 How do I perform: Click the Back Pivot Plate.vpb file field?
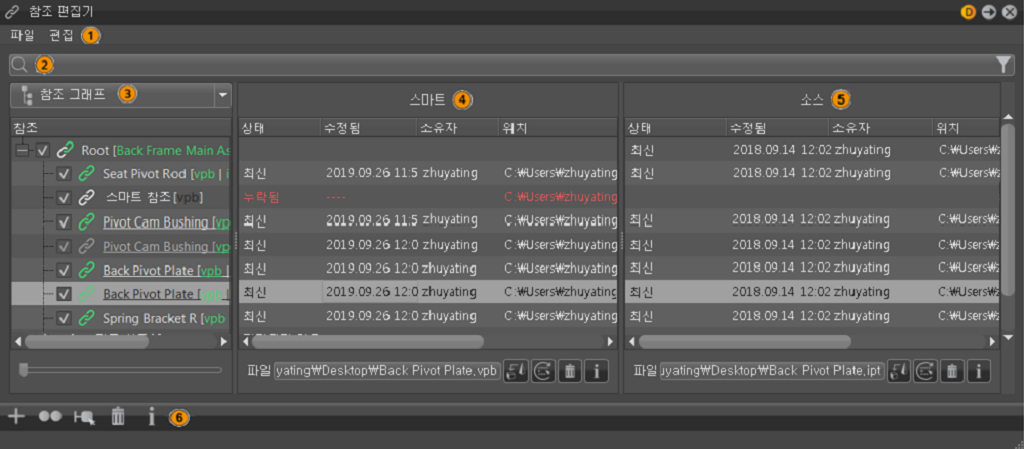pos(387,371)
